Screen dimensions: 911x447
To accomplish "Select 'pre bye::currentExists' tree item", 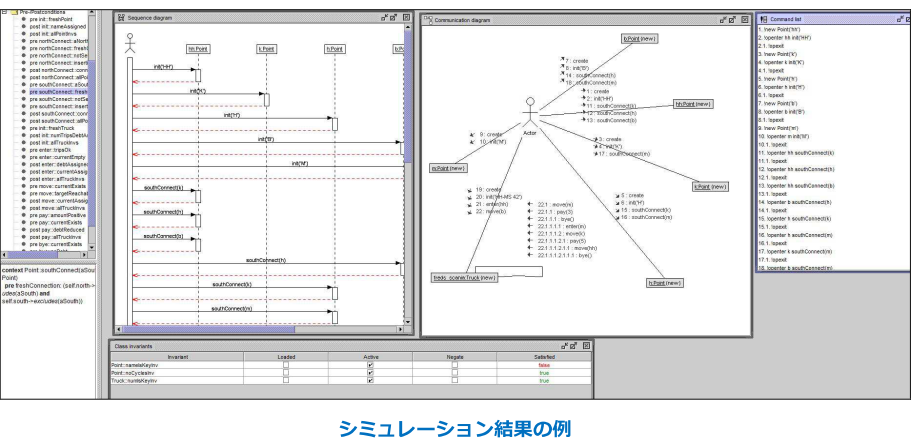I will coord(56,244).
